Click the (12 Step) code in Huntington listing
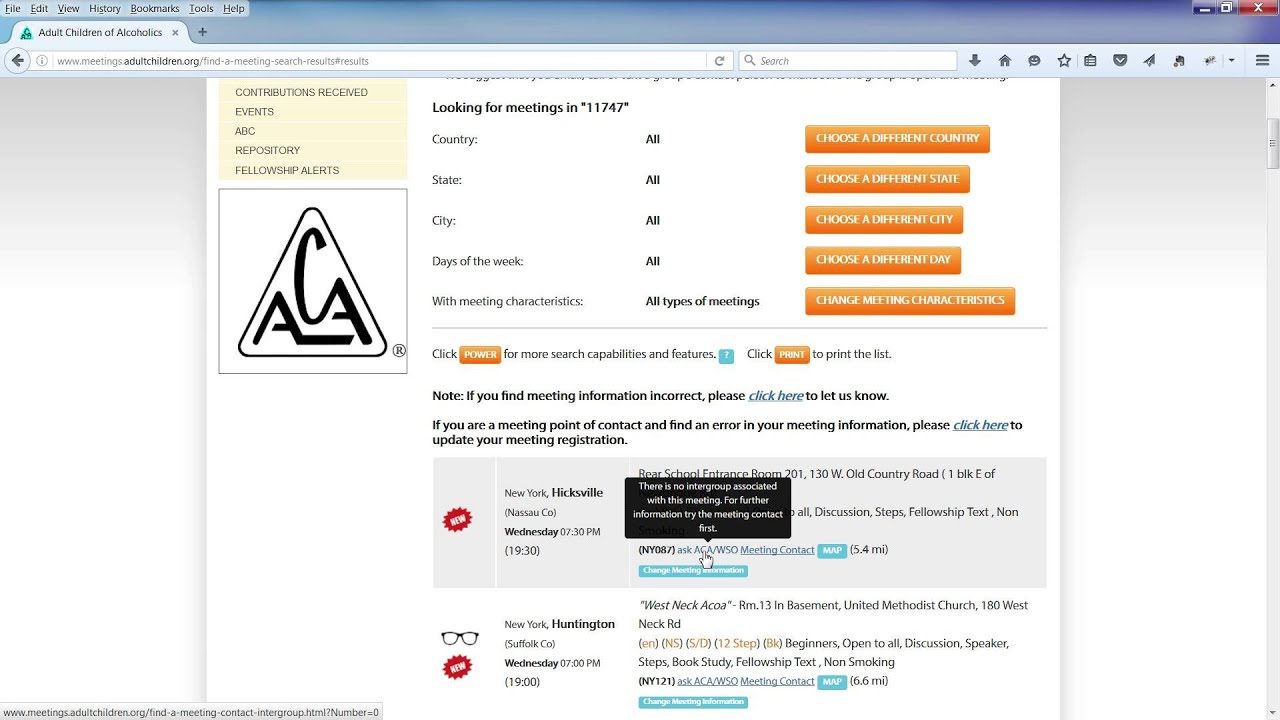The width and height of the screenshot is (1280, 720). pos(737,643)
